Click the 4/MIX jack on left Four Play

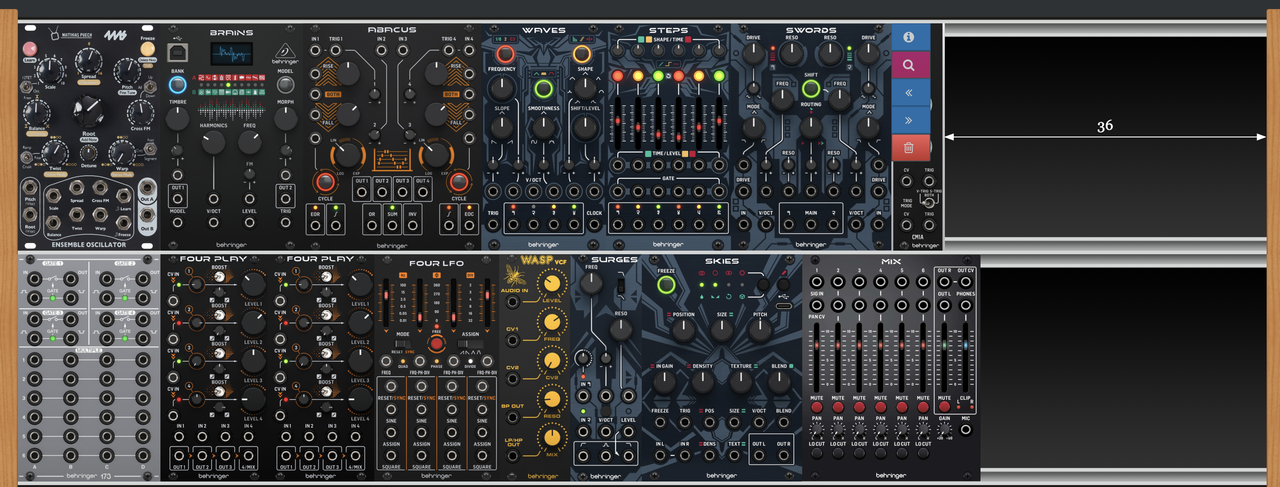point(247,456)
